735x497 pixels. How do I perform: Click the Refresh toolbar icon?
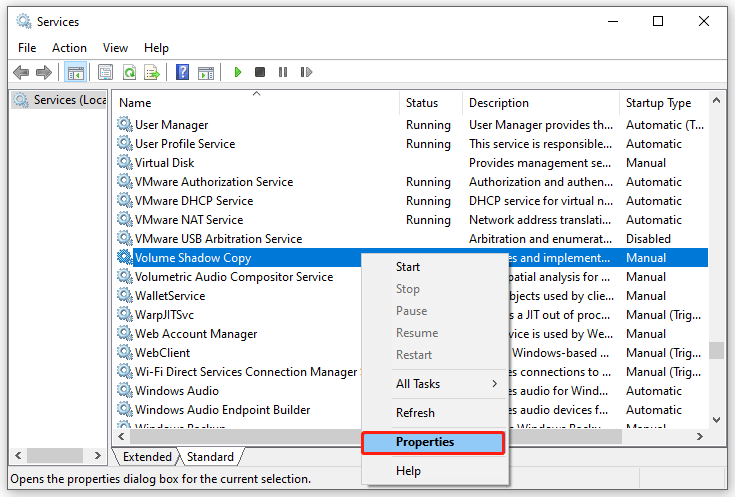coord(129,72)
